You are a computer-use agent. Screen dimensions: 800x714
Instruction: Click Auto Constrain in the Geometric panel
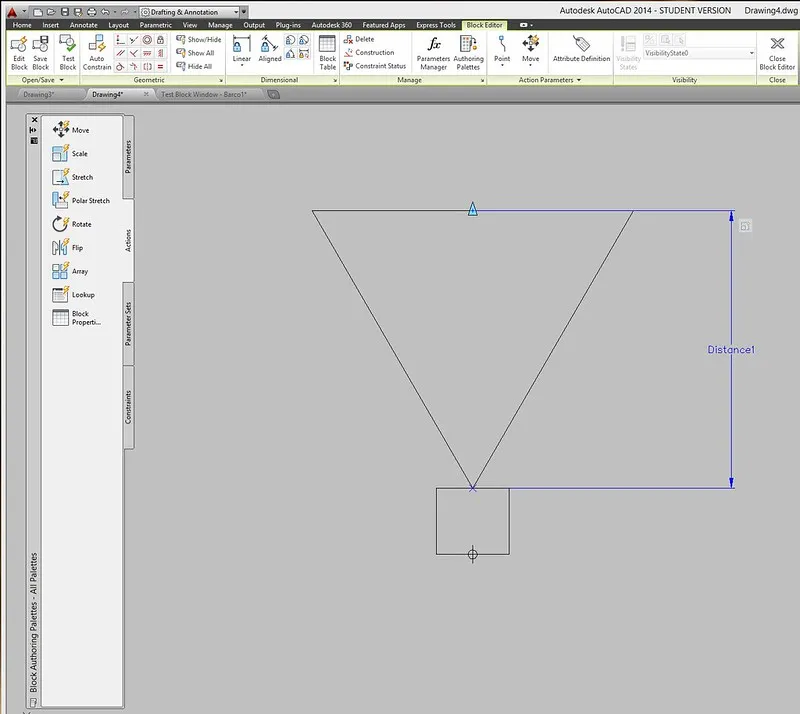pyautogui.click(x=97, y=51)
